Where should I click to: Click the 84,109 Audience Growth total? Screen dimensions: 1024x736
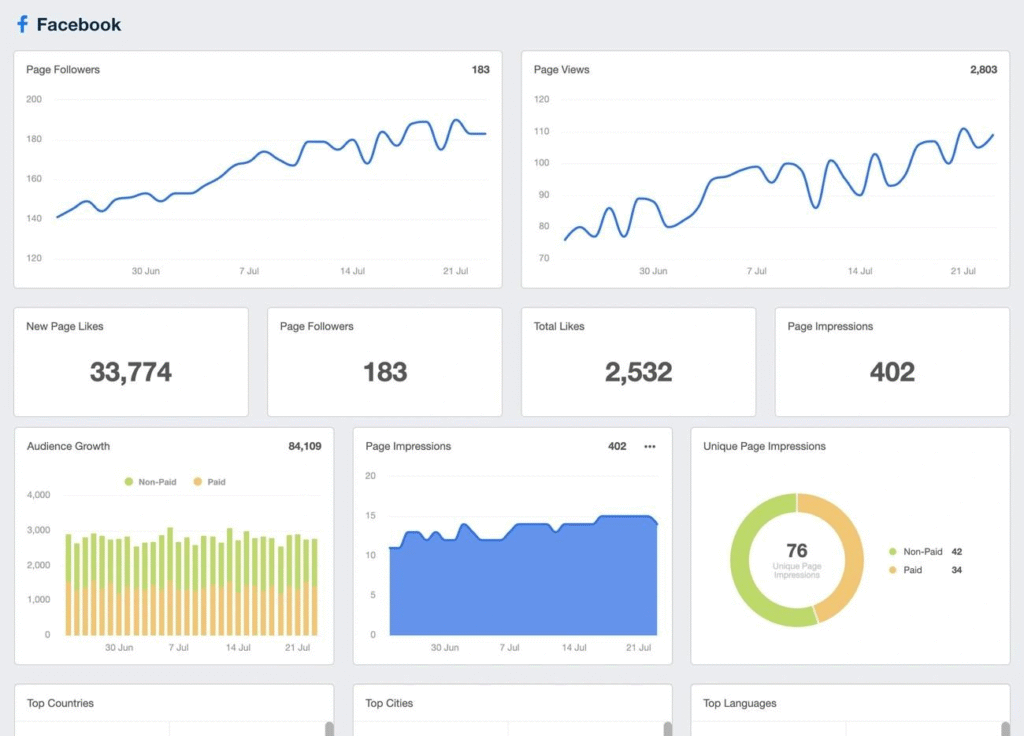(x=305, y=447)
